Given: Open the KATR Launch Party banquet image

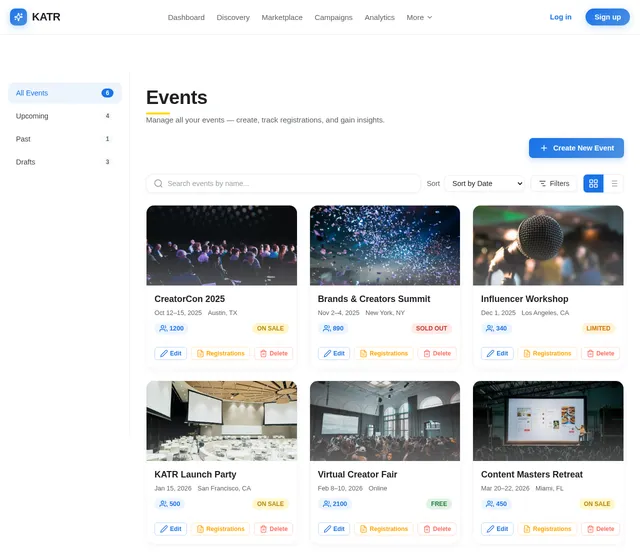Looking at the screenshot, I should click(222, 421).
